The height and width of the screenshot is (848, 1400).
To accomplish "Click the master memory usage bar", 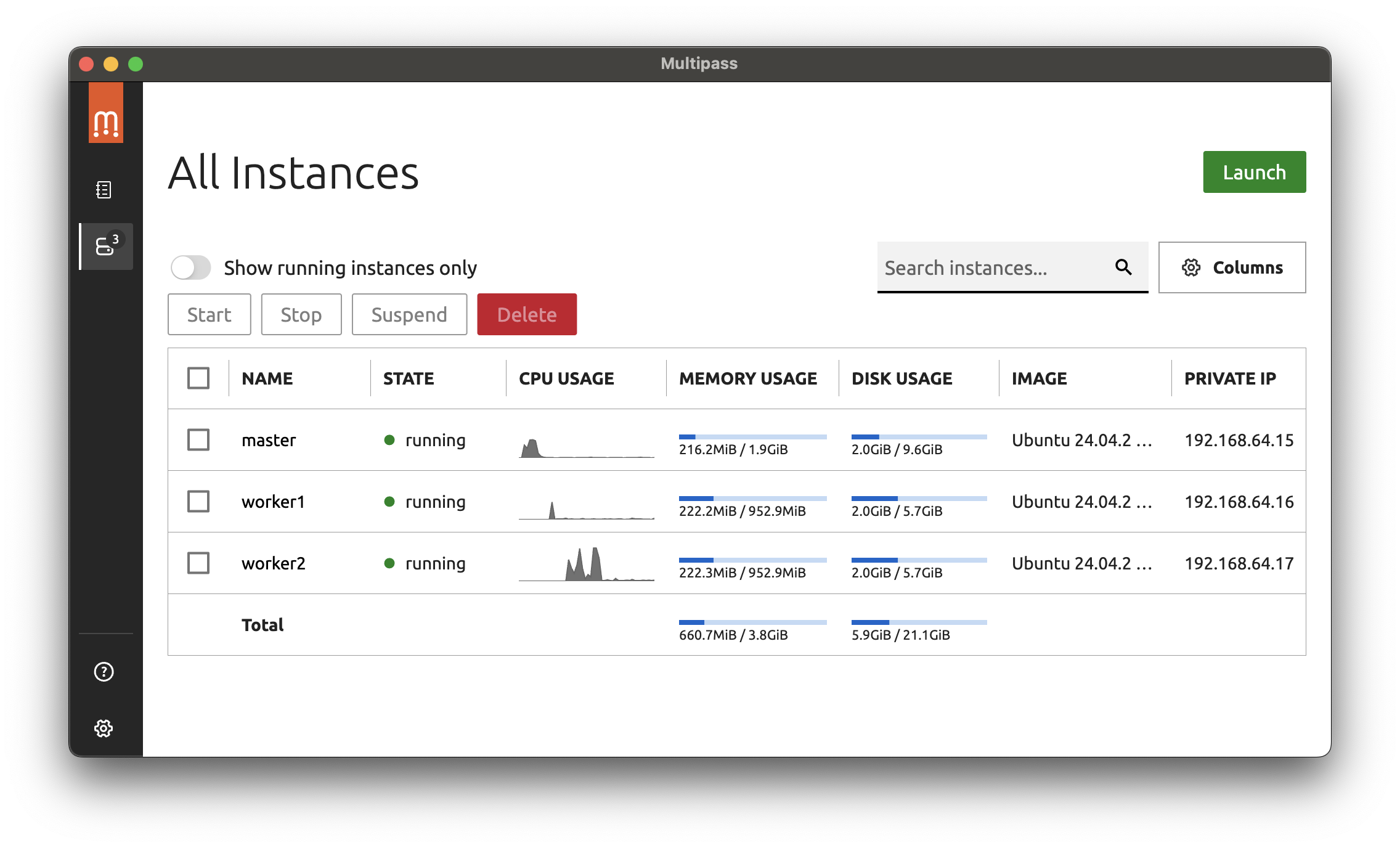I will tap(752, 437).
